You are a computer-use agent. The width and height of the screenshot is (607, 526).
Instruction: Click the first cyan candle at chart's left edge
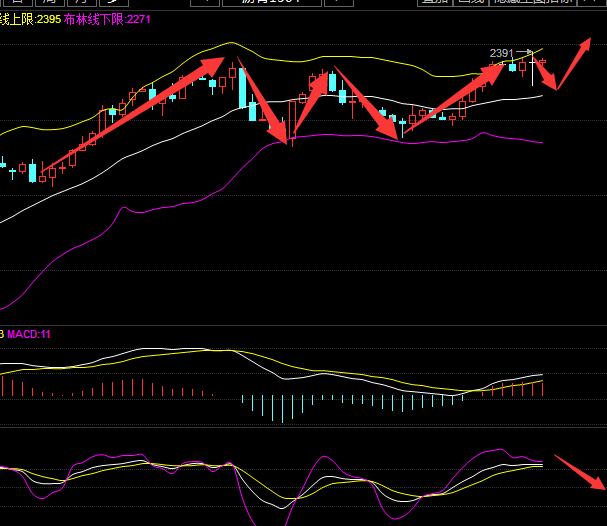point(32,172)
